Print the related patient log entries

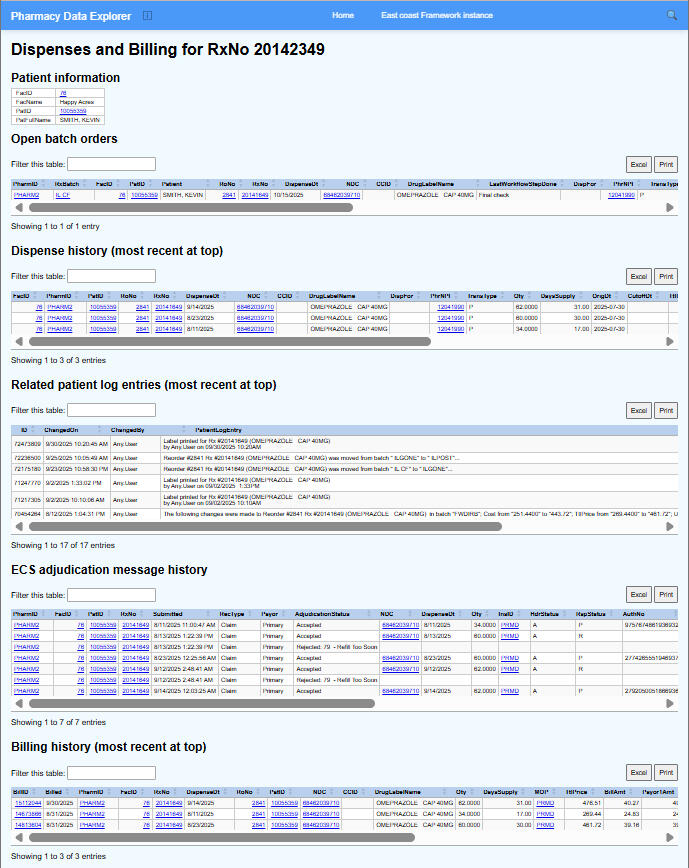pyautogui.click(x=665, y=410)
